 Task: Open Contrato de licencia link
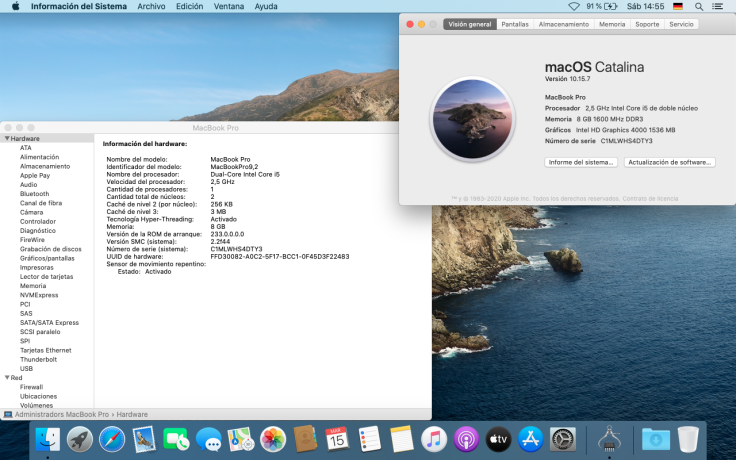click(650, 199)
